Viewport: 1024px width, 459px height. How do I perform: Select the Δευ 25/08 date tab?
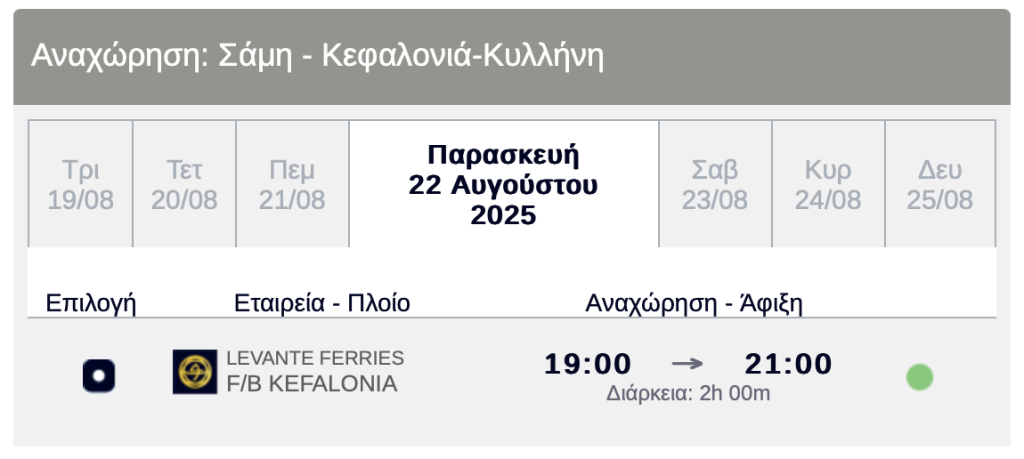(x=940, y=184)
